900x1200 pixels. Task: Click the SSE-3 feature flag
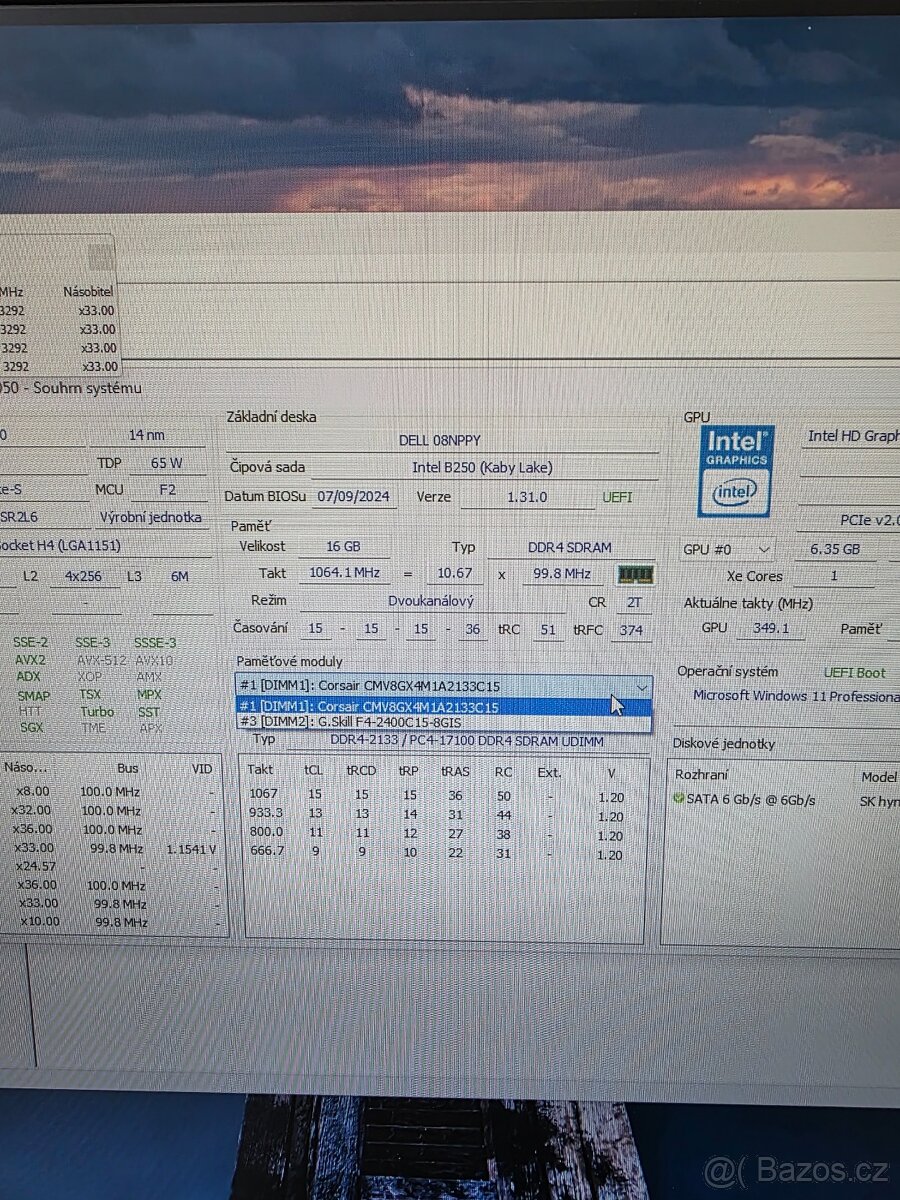click(x=92, y=642)
